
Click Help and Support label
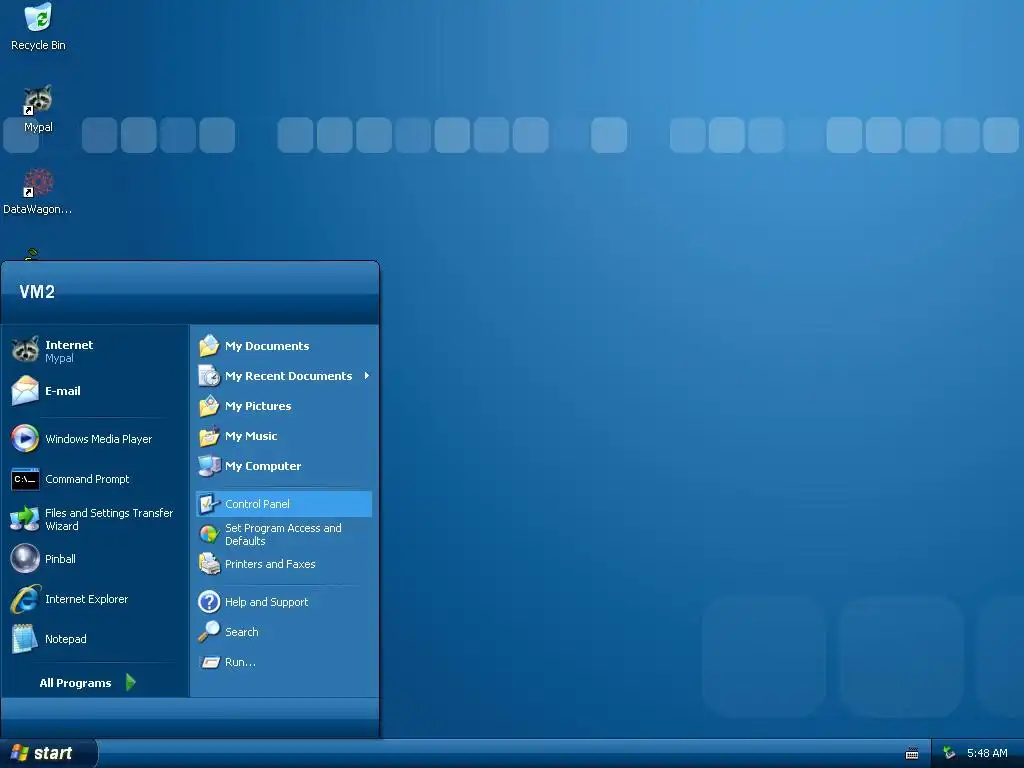point(266,602)
